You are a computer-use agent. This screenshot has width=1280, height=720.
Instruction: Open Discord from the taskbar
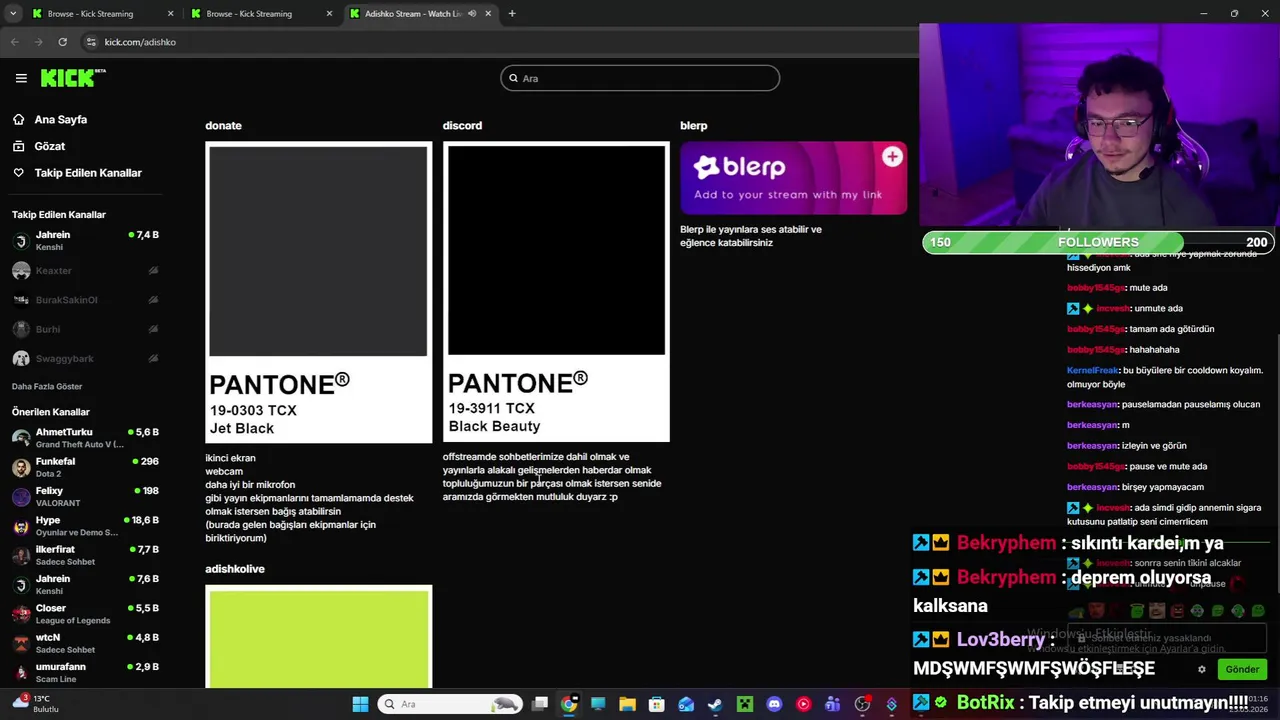[x=774, y=704]
